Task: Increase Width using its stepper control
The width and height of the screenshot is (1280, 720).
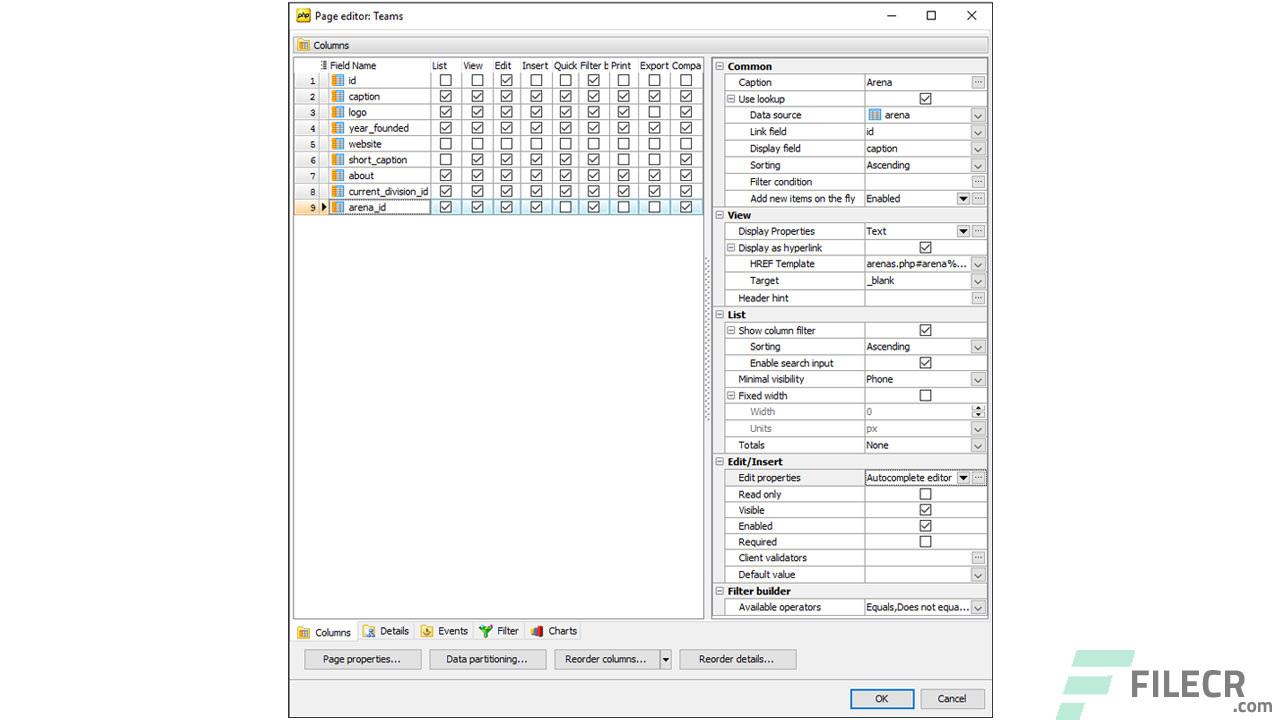Action: (978, 408)
